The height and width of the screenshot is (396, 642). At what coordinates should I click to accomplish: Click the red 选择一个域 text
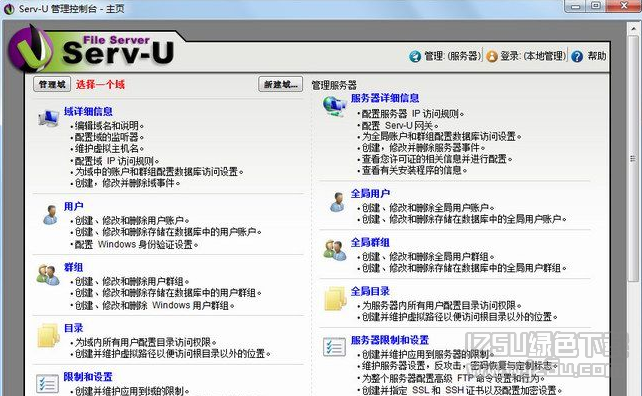pyautogui.click(x=100, y=84)
